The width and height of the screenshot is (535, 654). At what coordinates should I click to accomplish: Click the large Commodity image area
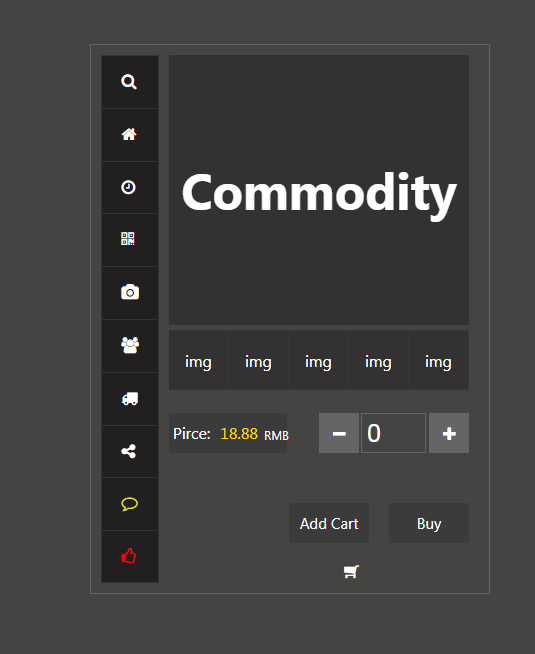319,190
